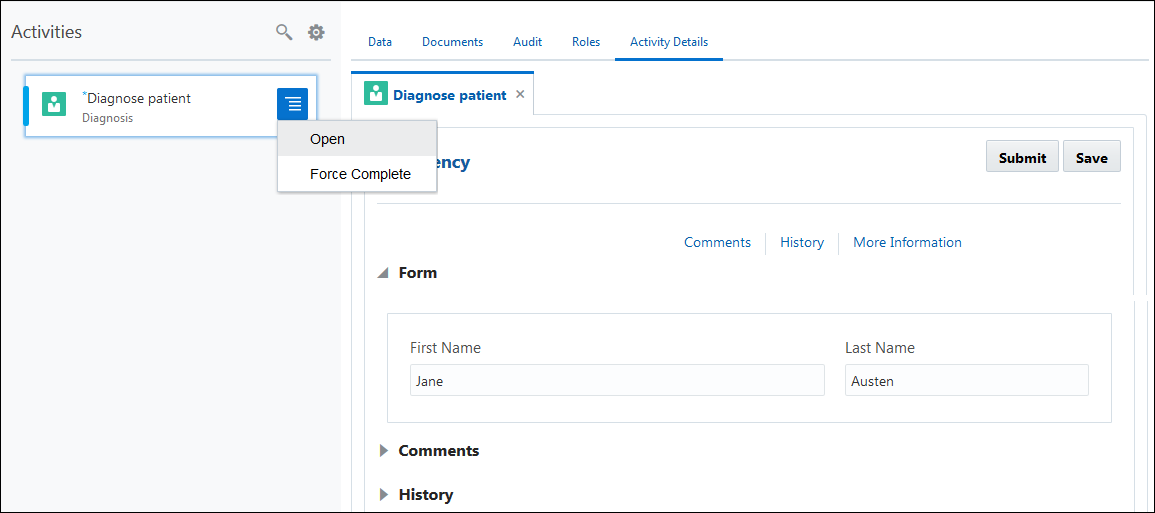This screenshot has width=1155, height=513.
Task: Click the Last Name text field
Action: pyautogui.click(x=966, y=381)
